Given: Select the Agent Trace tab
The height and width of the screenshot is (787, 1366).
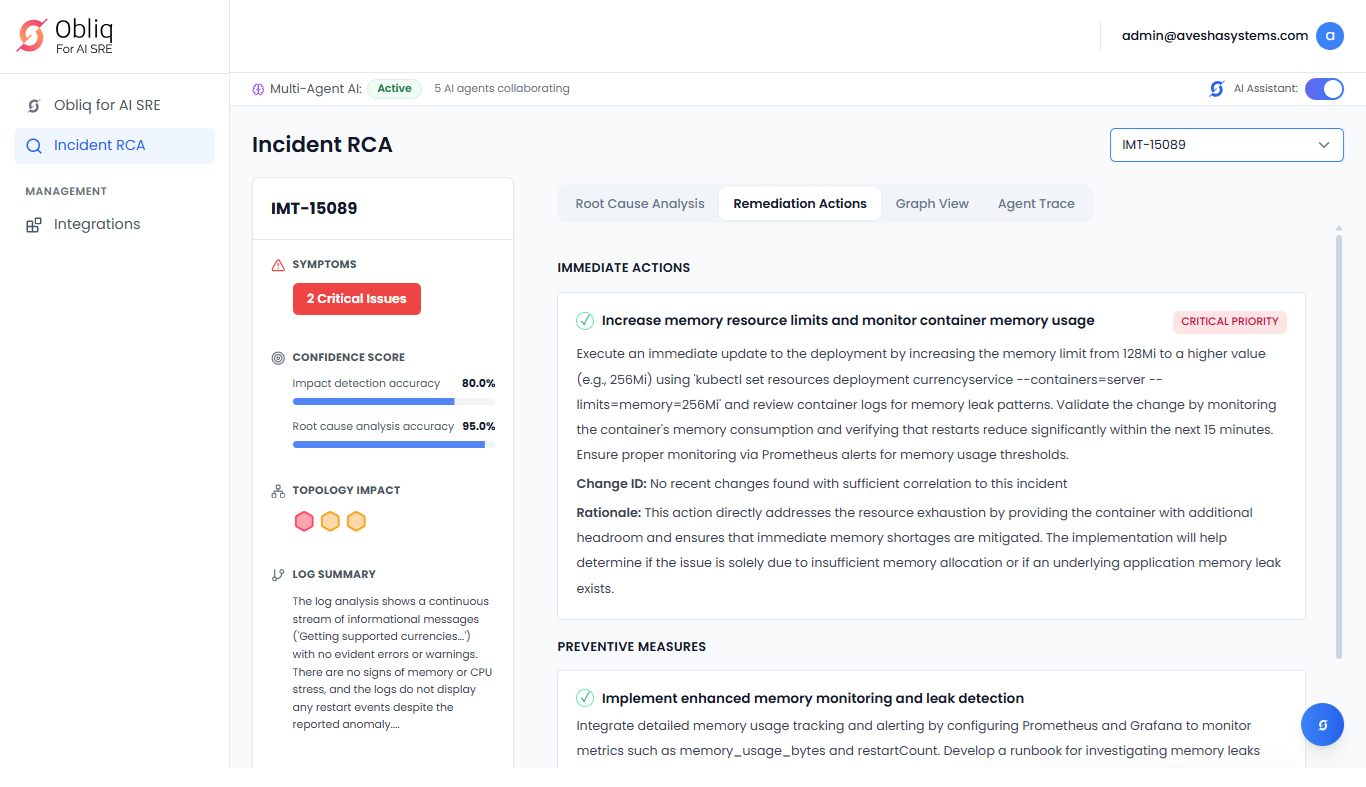Looking at the screenshot, I should click(x=1036, y=204).
